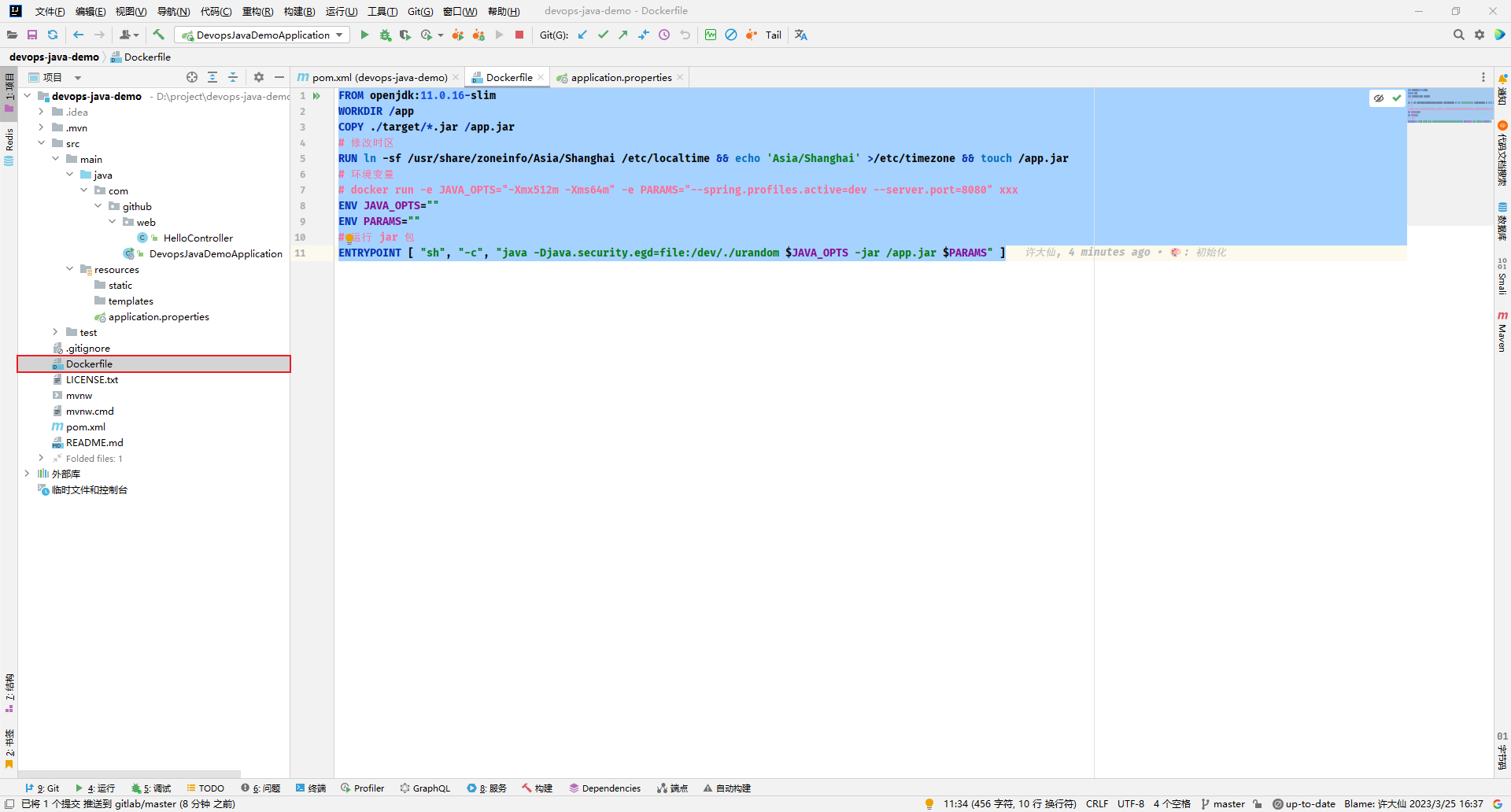Stop the running process with the red square

click(x=519, y=35)
